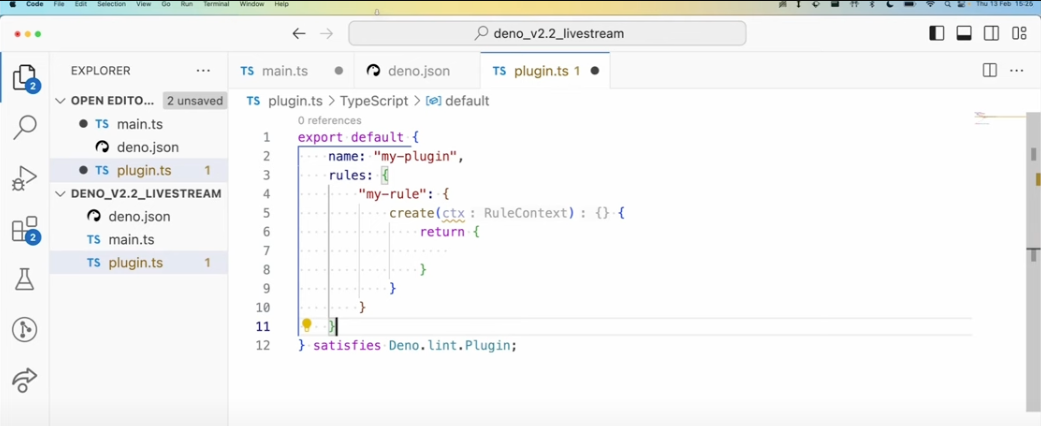Open the Help menu
This screenshot has width=1041, height=426.
coord(281,4)
